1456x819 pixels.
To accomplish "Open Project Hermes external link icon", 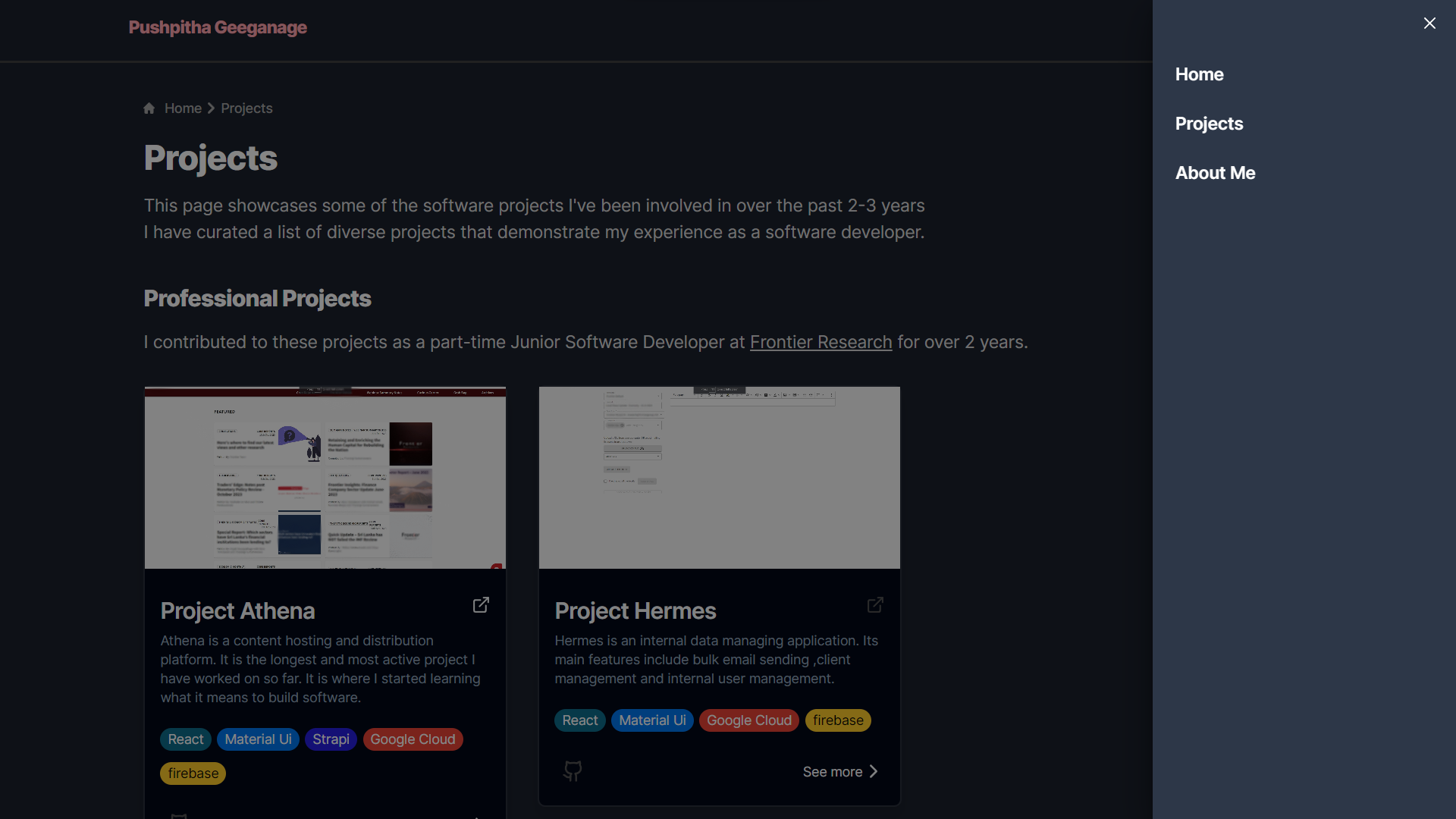I will [x=875, y=605].
